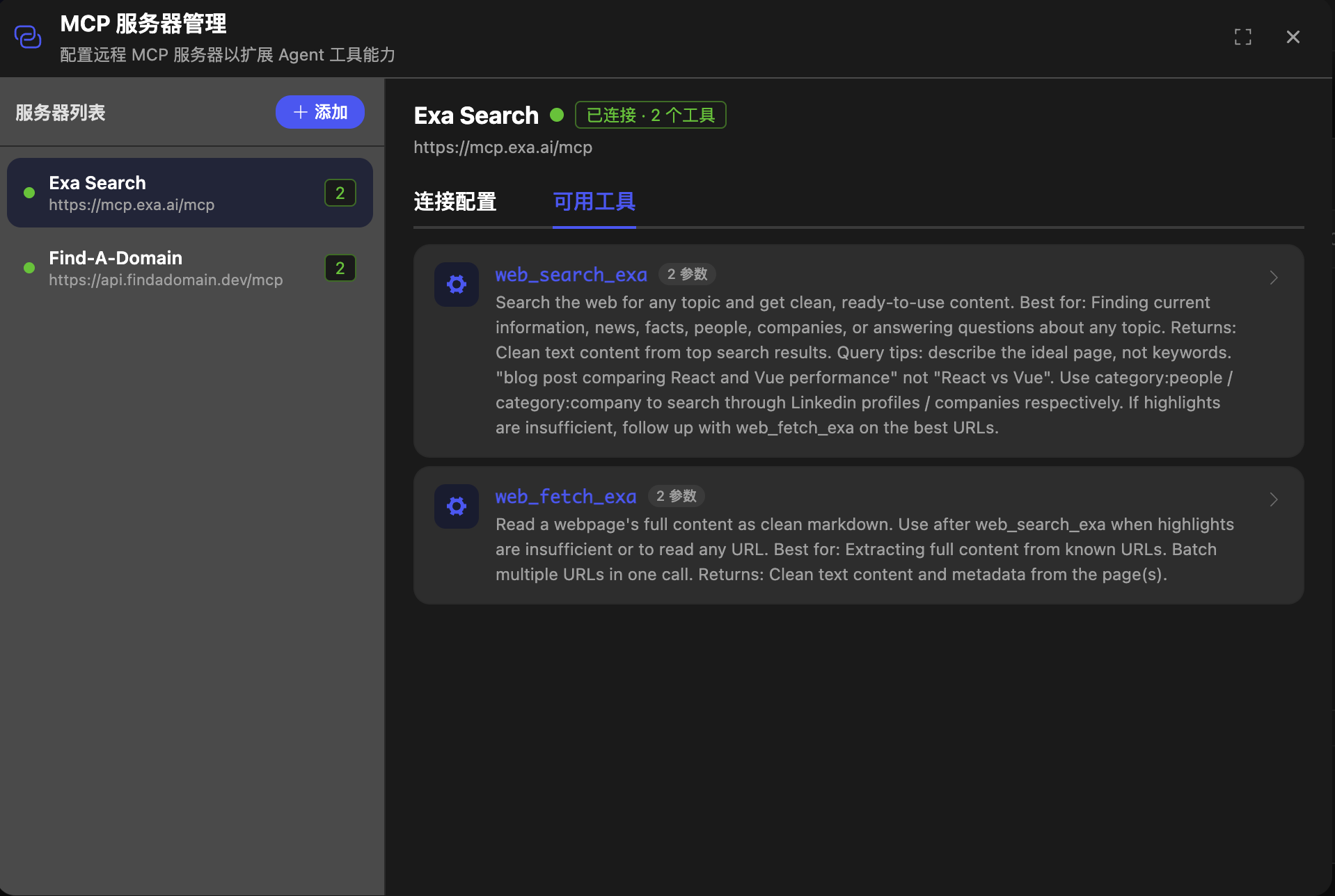Click the MCP logo icon in header
Image resolution: width=1335 pixels, height=896 pixels.
pyautogui.click(x=28, y=37)
